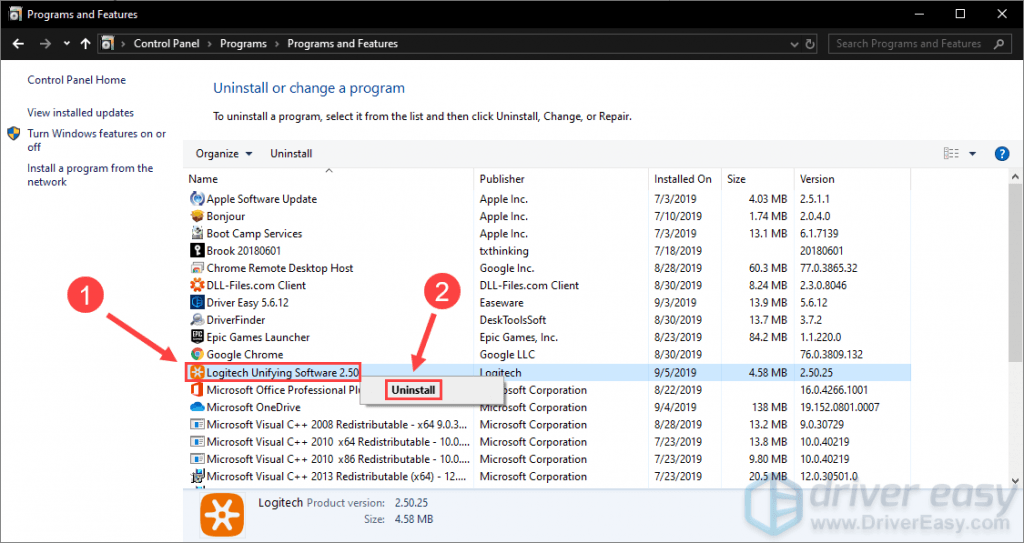The width and height of the screenshot is (1024, 543).
Task: Click the Apple Software Update icon
Action: pos(197,199)
